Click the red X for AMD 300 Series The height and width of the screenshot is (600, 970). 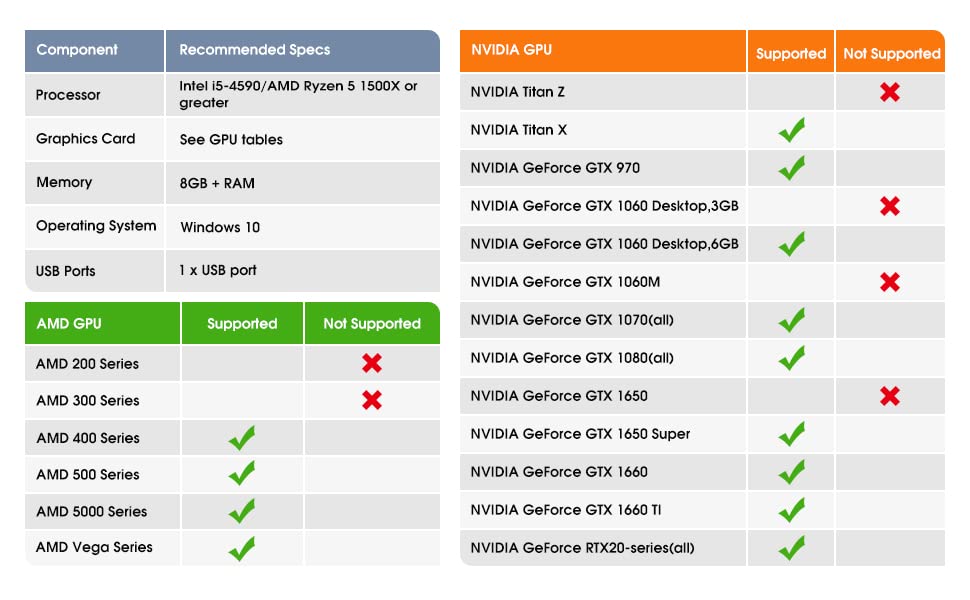tap(372, 400)
